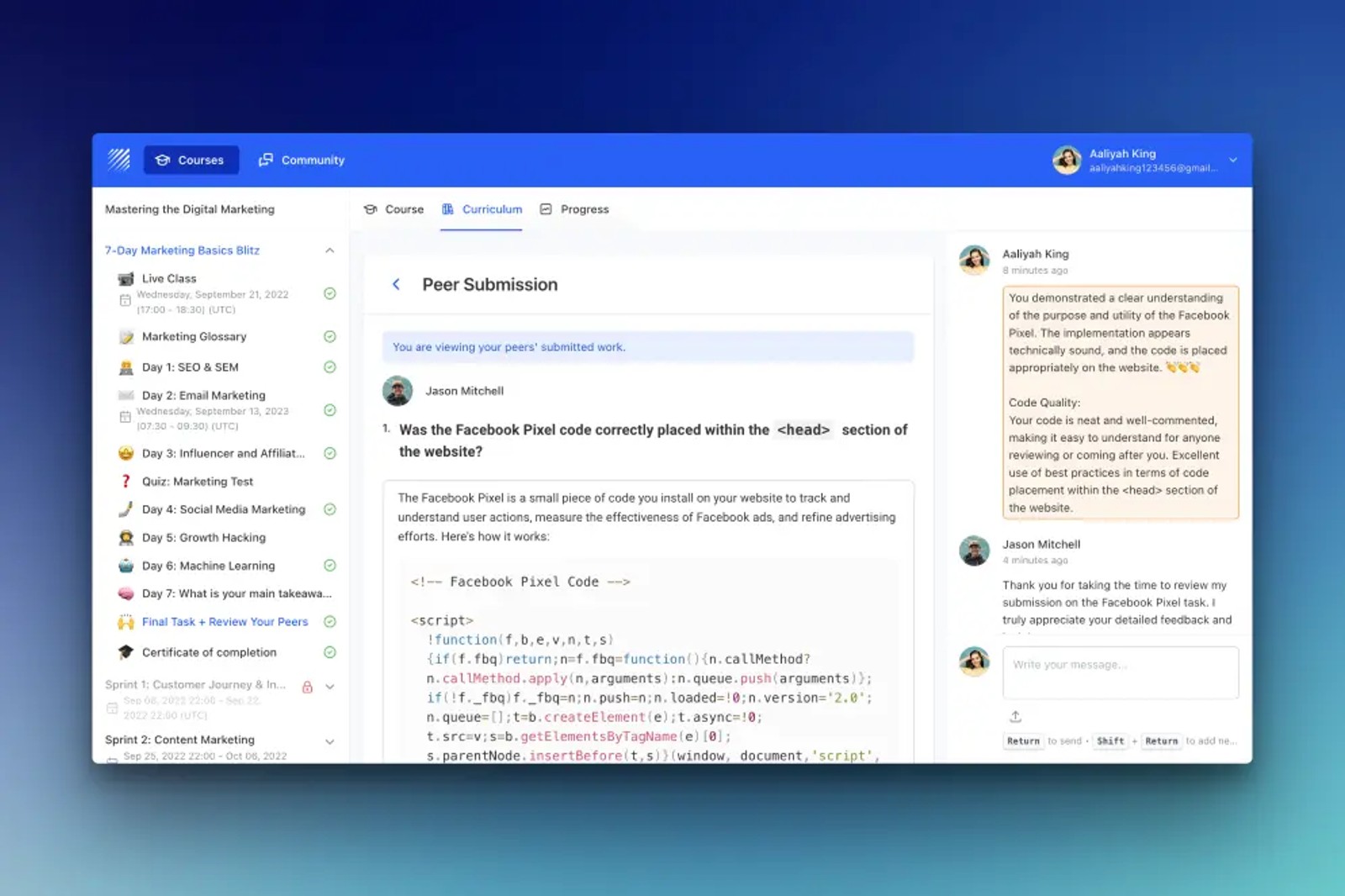Focus the Write your message field
The height and width of the screenshot is (896, 1345).
pos(1121,672)
